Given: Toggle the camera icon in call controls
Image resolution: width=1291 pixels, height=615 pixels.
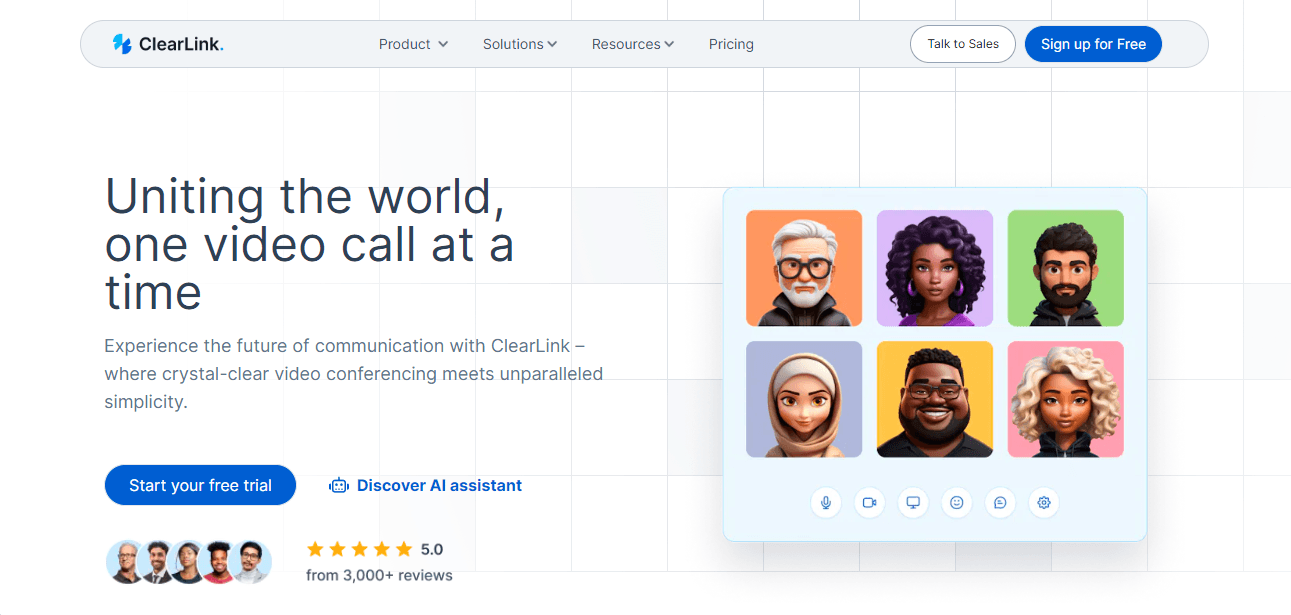Looking at the screenshot, I should [x=869, y=503].
